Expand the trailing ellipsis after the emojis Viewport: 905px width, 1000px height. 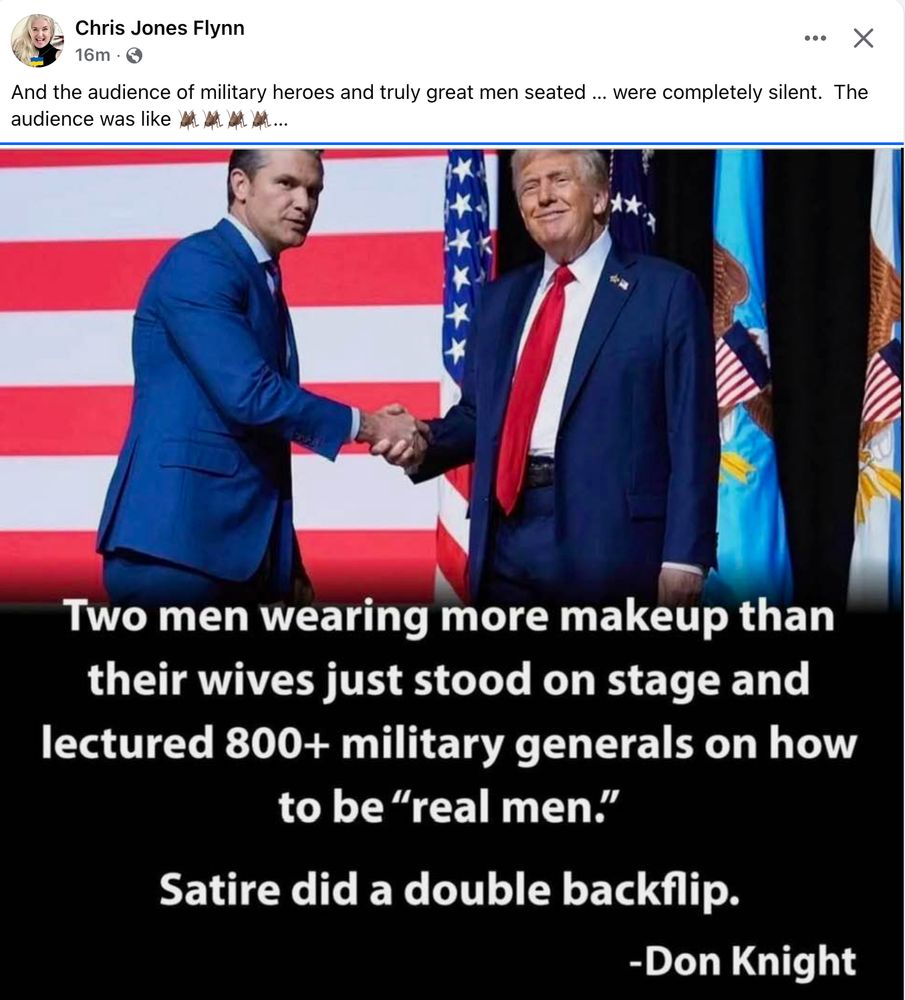281,121
